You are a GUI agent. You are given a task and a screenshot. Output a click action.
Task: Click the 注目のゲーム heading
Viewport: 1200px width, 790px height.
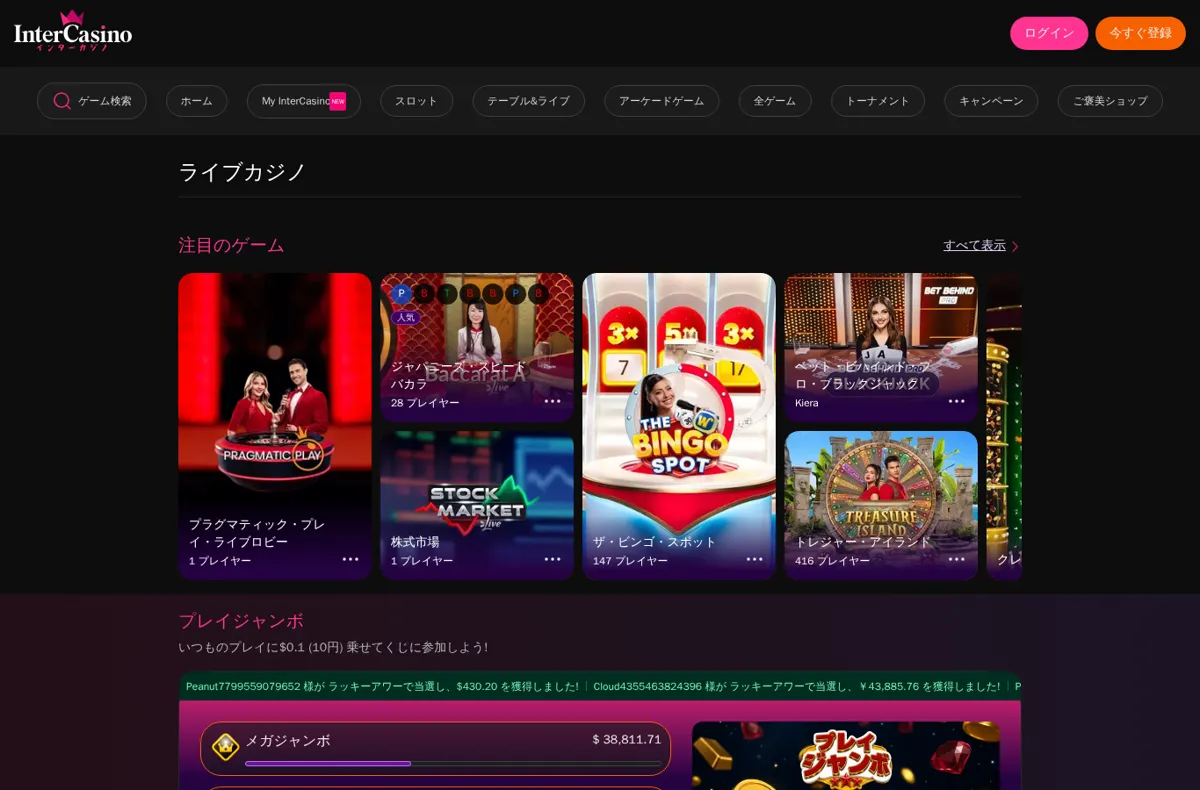point(231,245)
